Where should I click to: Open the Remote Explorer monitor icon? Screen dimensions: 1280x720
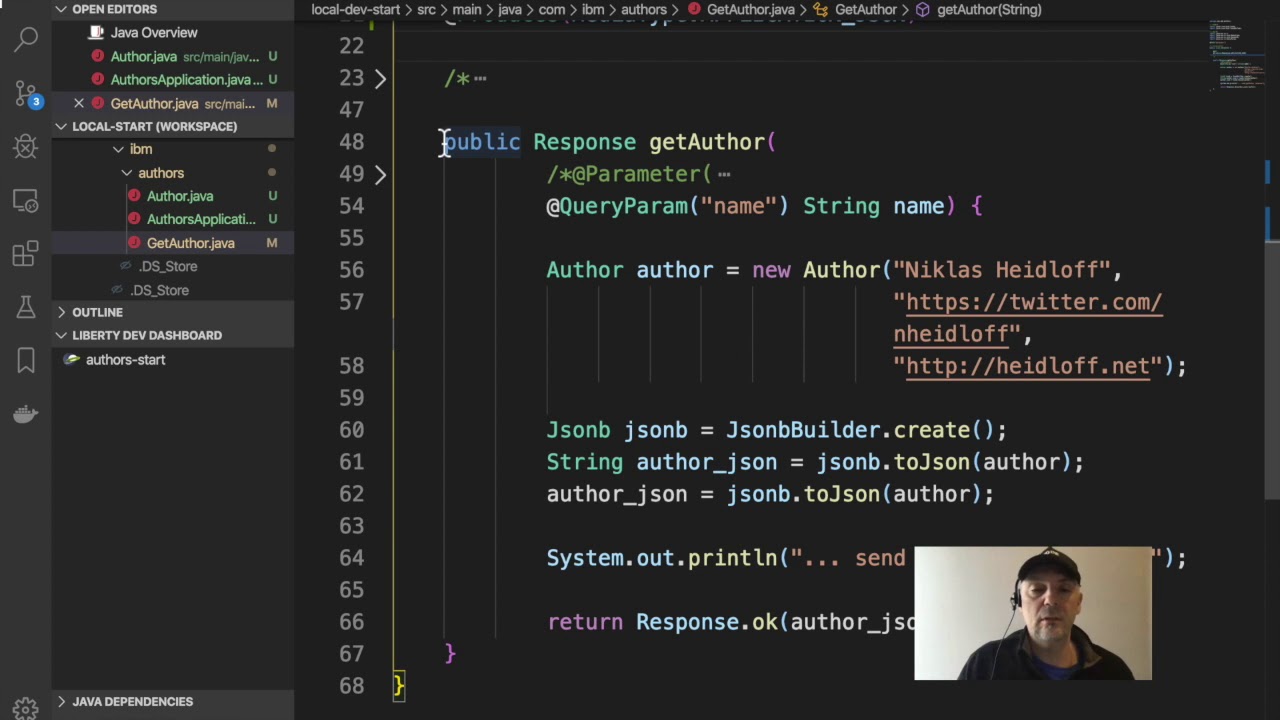(26, 200)
